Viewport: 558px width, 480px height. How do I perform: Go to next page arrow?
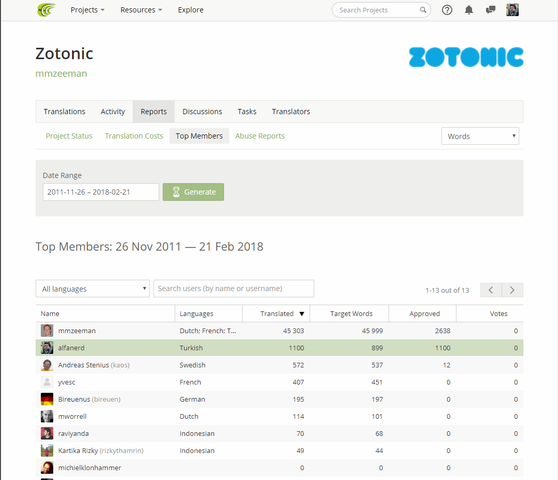point(512,290)
